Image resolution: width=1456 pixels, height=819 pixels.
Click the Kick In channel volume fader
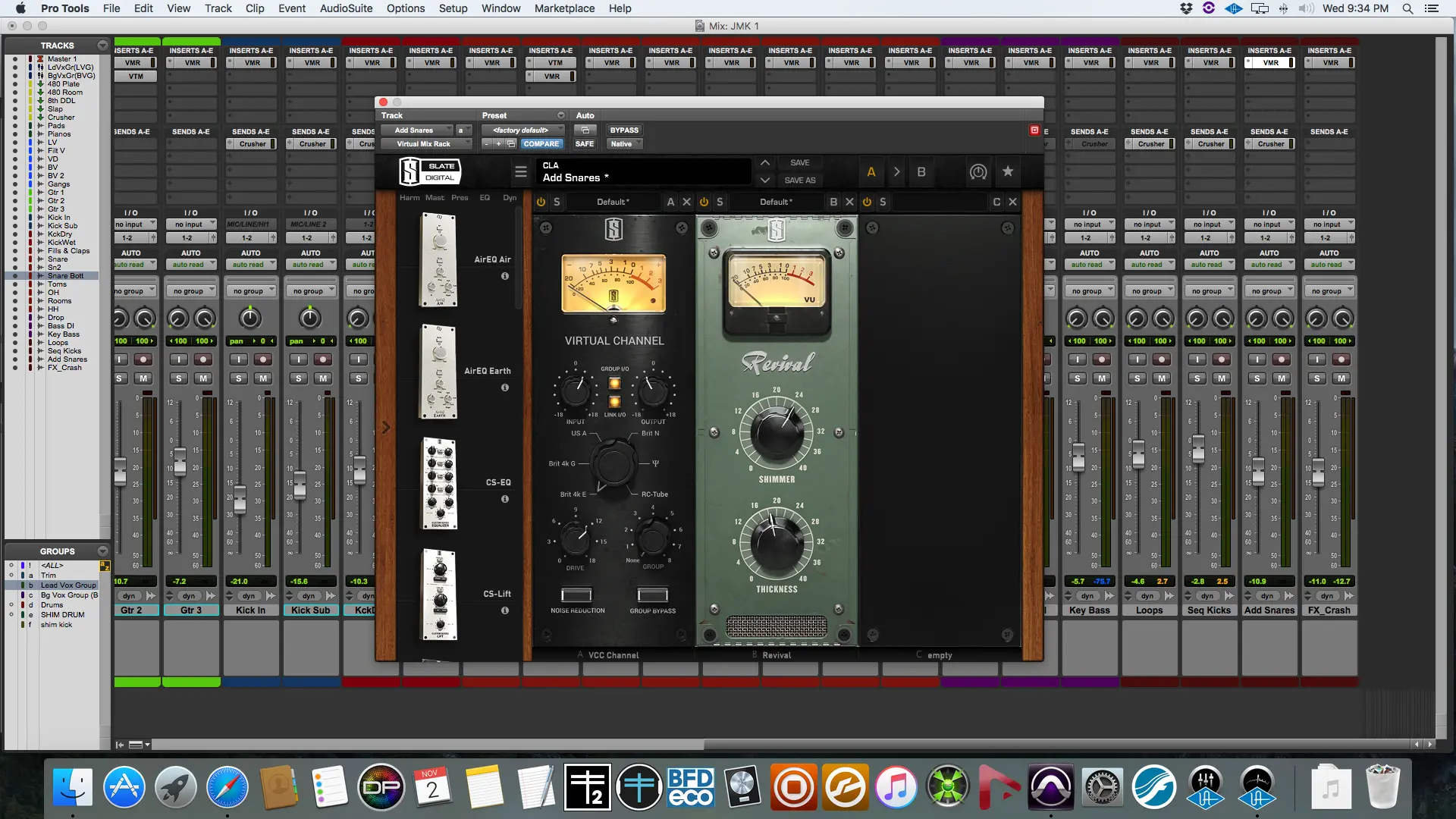pyautogui.click(x=240, y=499)
